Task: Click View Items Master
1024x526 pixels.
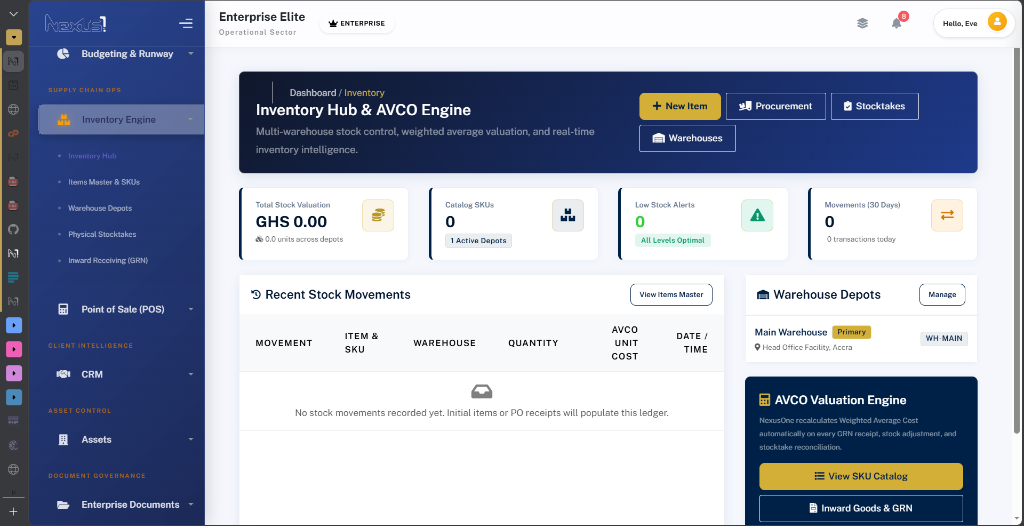Action: click(671, 295)
